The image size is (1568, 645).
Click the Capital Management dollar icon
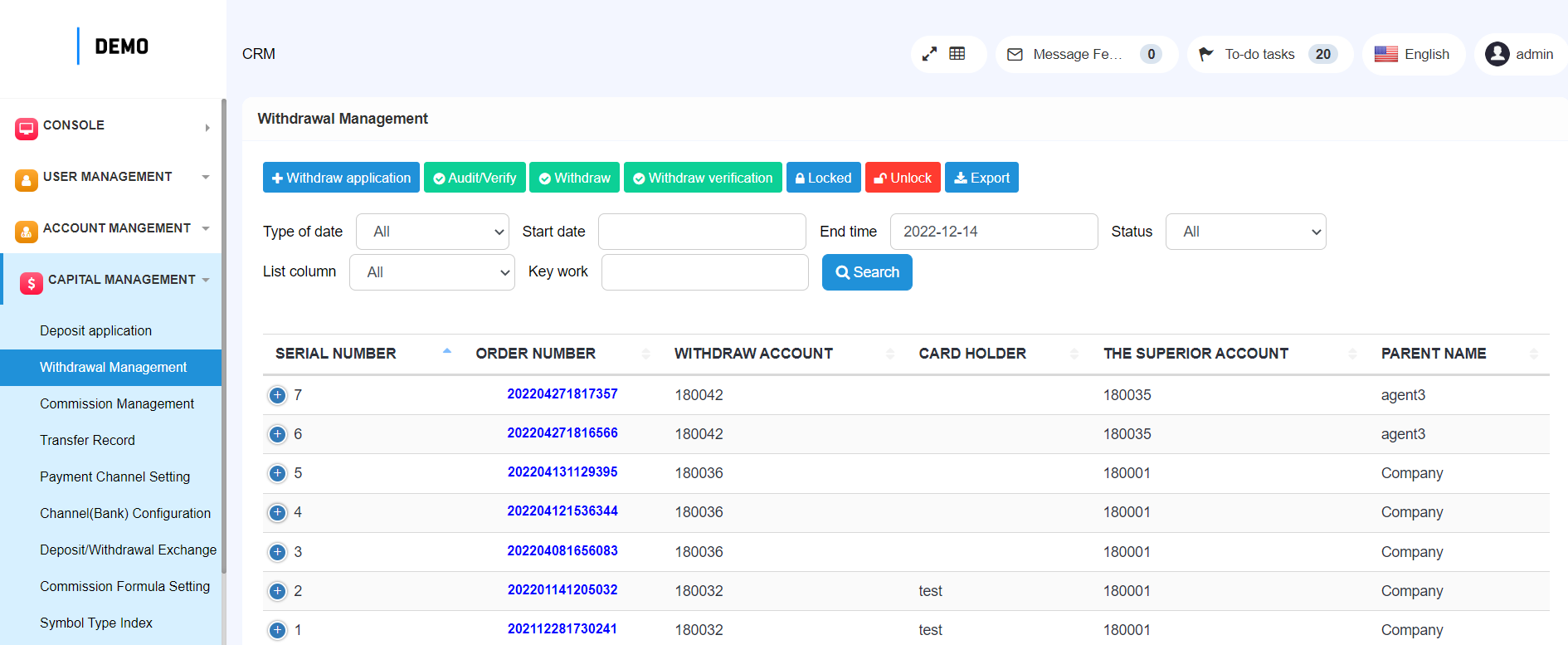tap(32, 283)
